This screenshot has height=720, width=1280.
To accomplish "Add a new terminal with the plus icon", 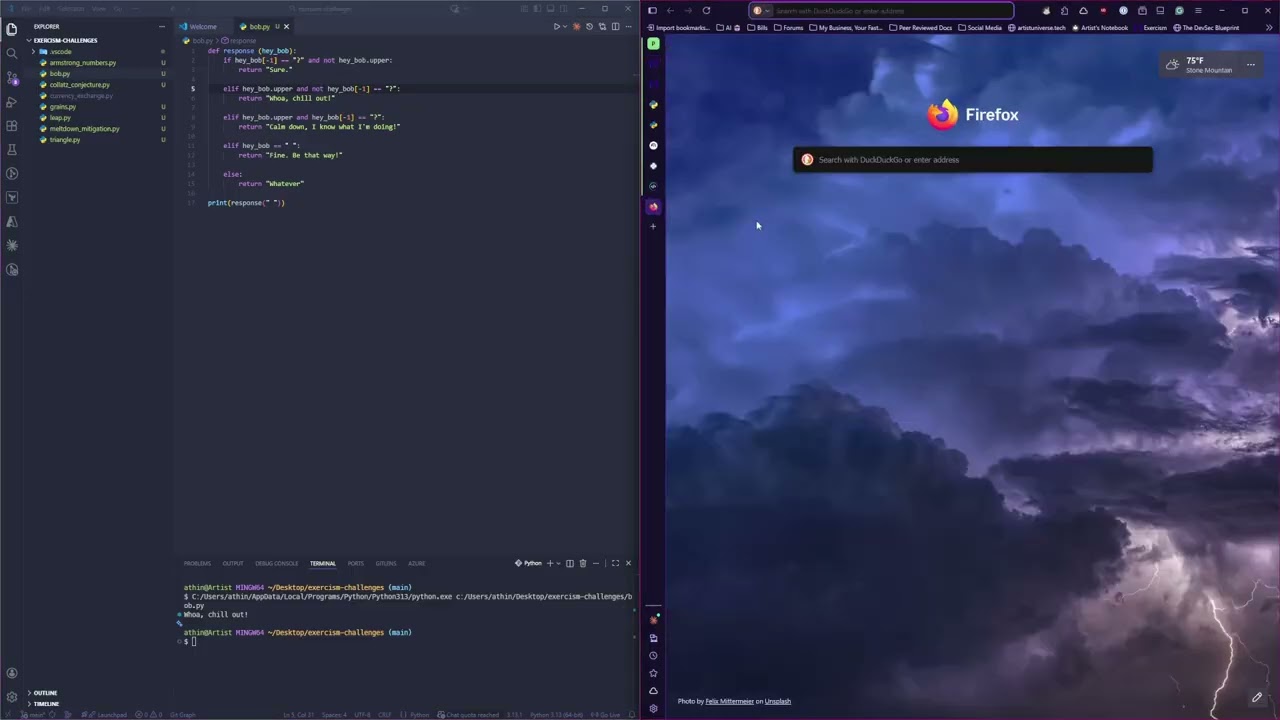I will pos(549,563).
